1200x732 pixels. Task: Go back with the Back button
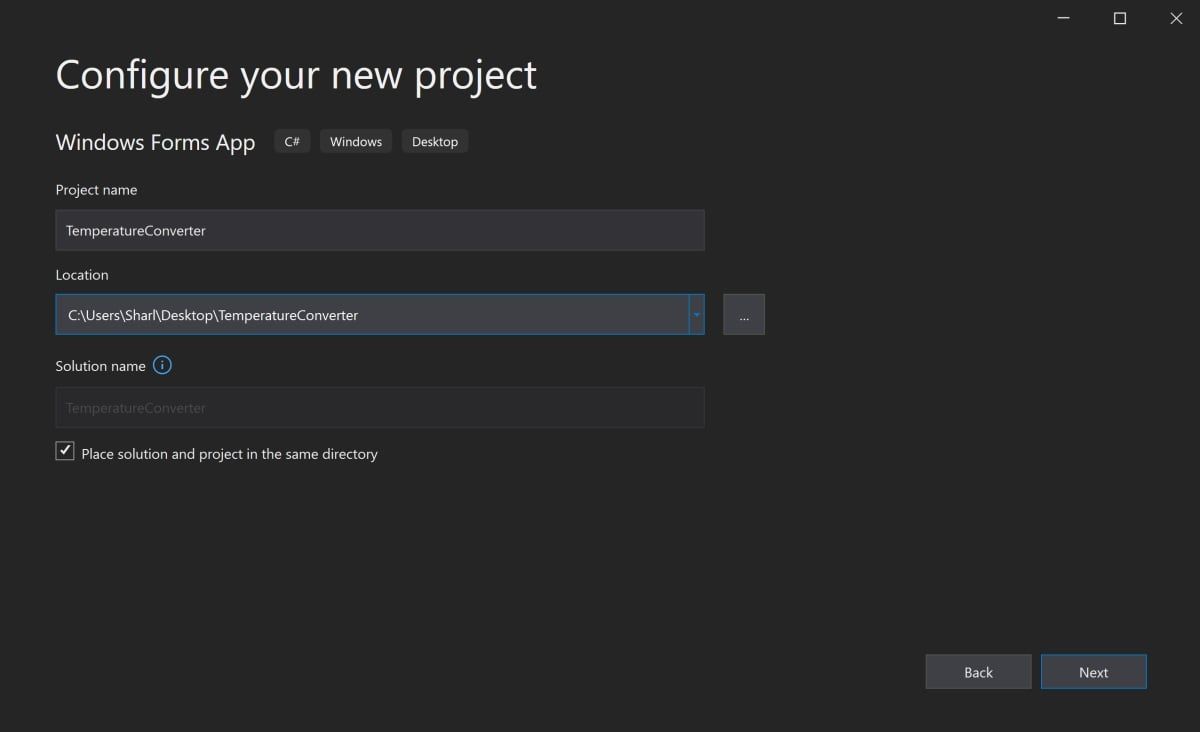coord(978,672)
